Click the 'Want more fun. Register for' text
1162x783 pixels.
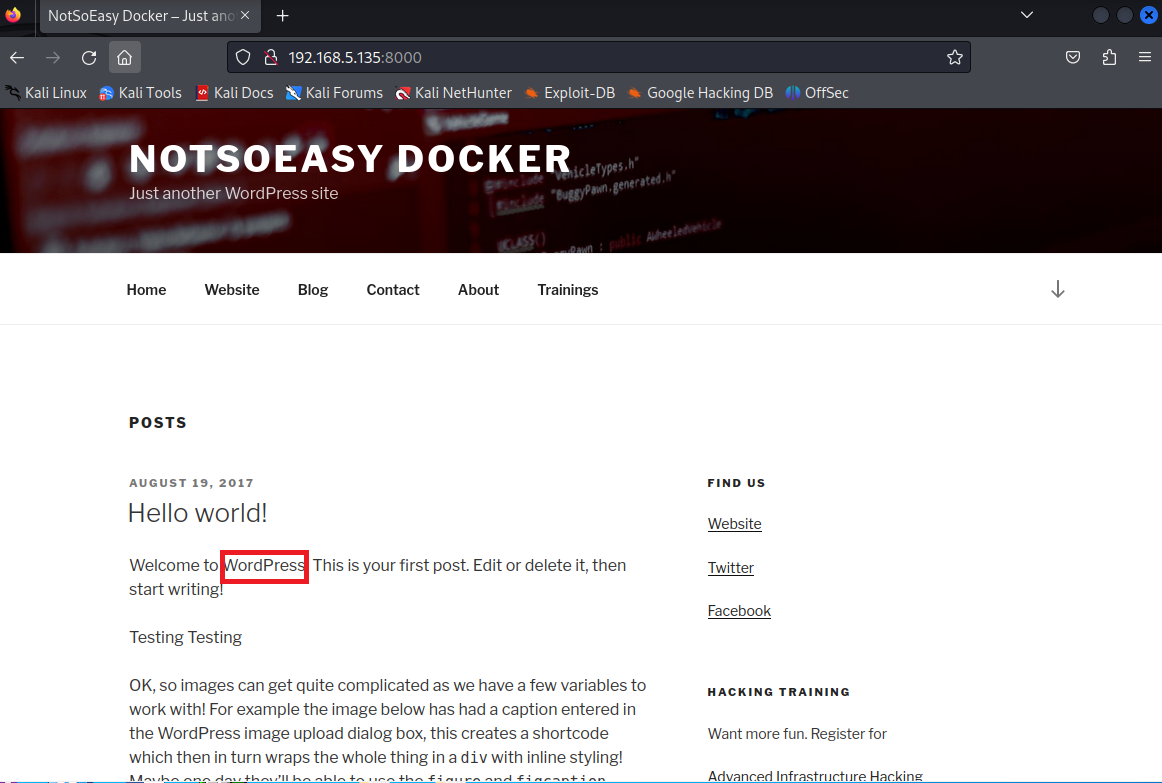tap(797, 733)
